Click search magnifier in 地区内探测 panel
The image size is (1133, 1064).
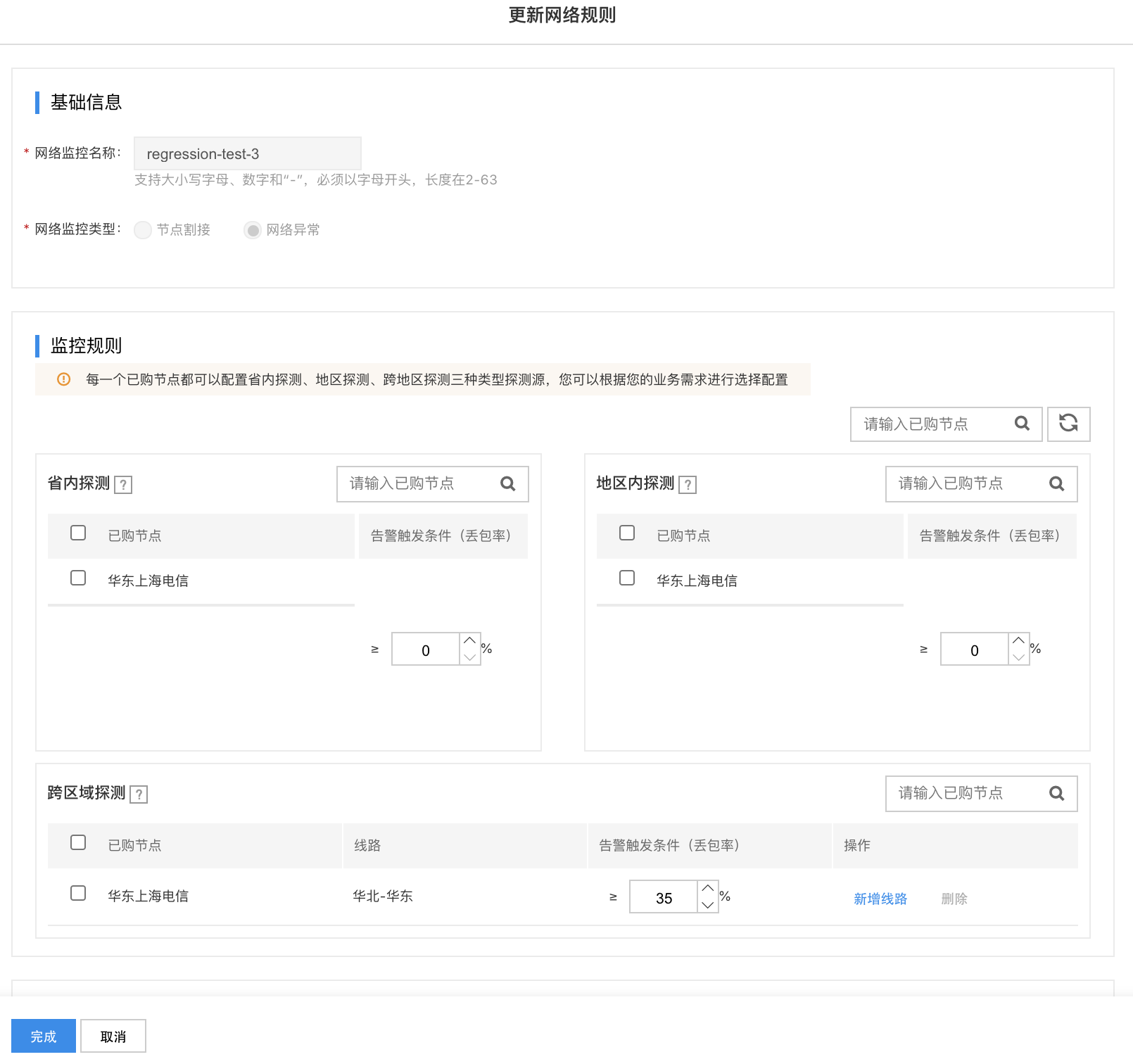[1056, 484]
